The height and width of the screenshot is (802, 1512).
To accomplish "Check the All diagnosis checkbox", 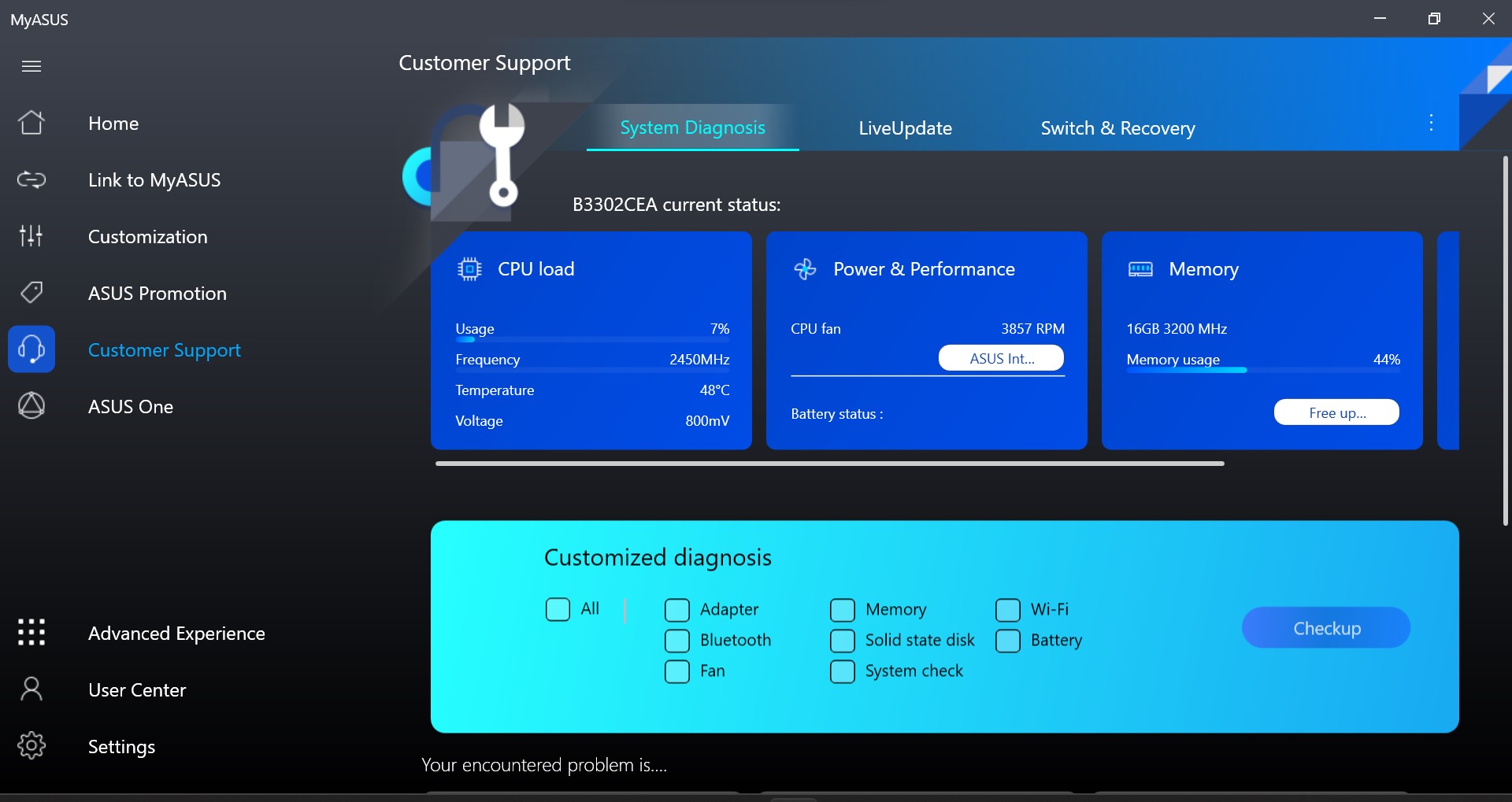I will click(558, 609).
